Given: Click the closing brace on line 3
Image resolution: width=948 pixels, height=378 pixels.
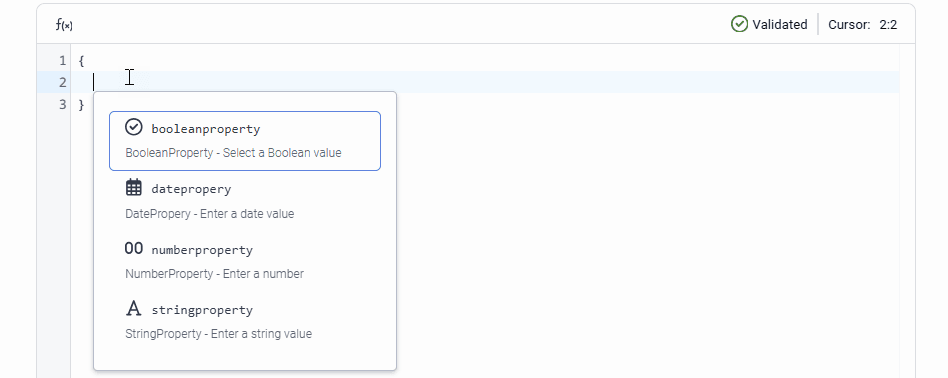Looking at the screenshot, I should coord(82,105).
